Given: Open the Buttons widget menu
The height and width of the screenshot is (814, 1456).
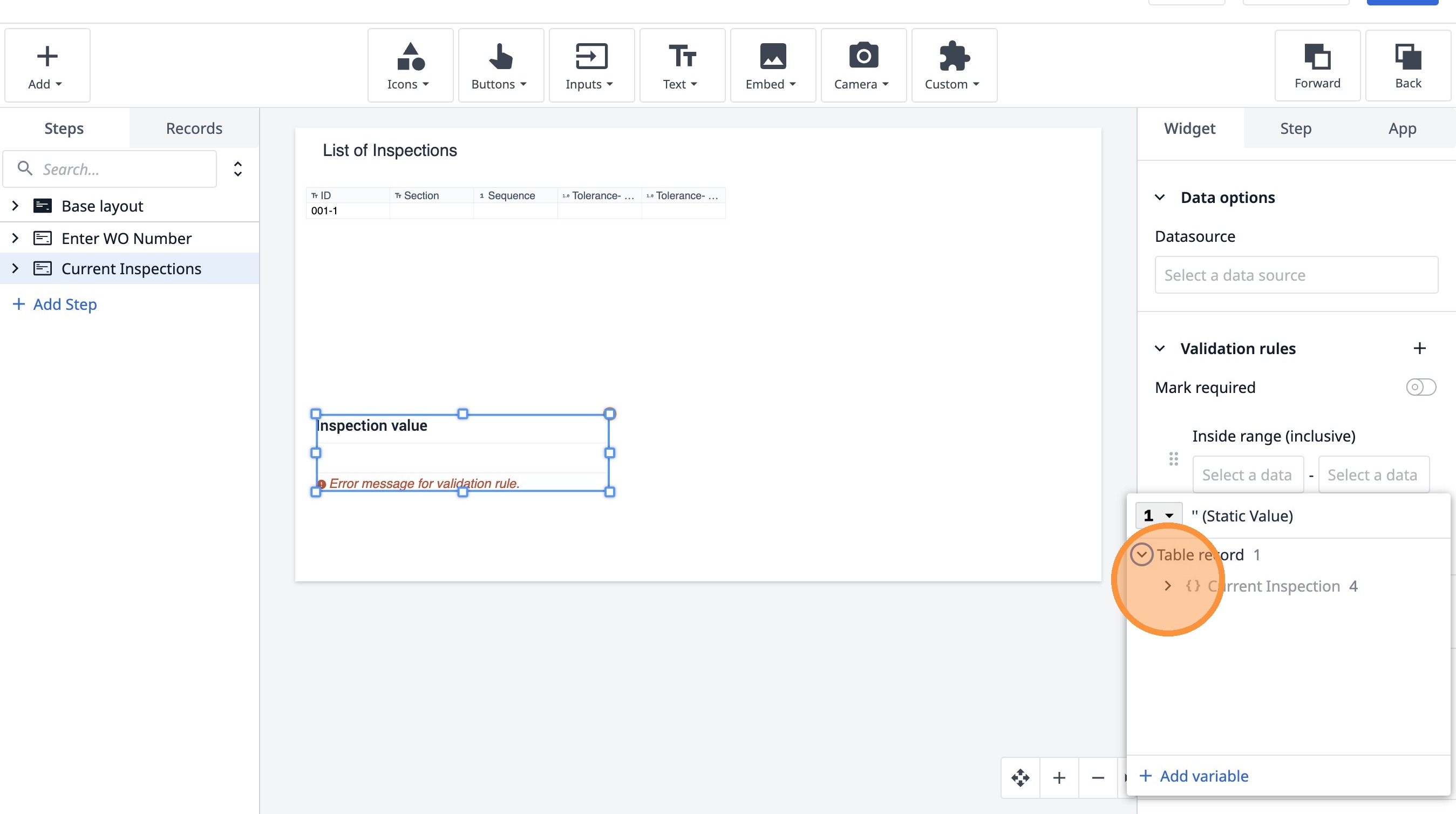Looking at the screenshot, I should click(x=500, y=65).
